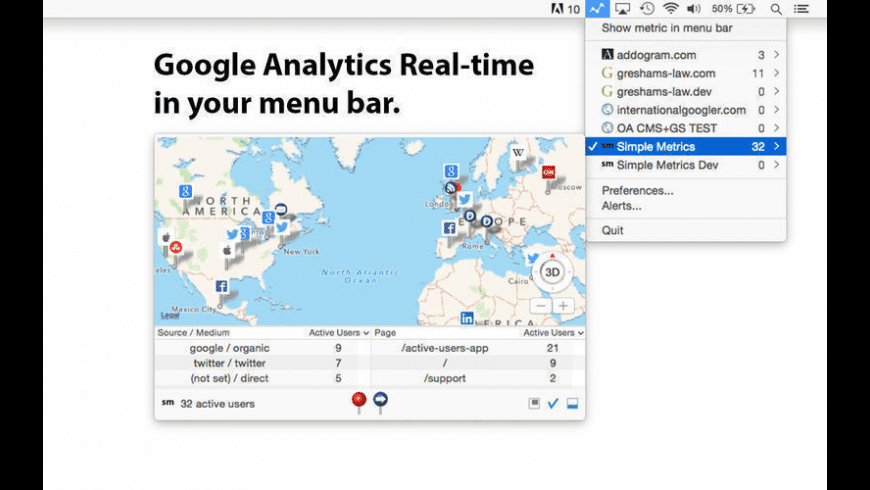Click the Facebook pin near Mexico City
Viewport: 870px width, 490px height.
221,287
